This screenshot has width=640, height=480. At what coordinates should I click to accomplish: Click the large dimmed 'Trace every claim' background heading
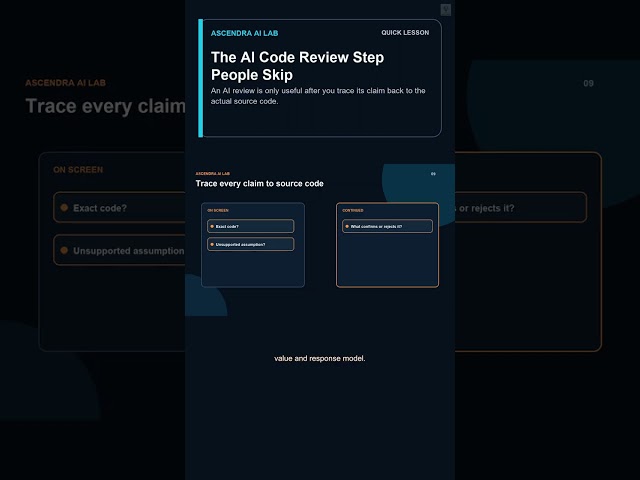pyautogui.click(x=105, y=106)
